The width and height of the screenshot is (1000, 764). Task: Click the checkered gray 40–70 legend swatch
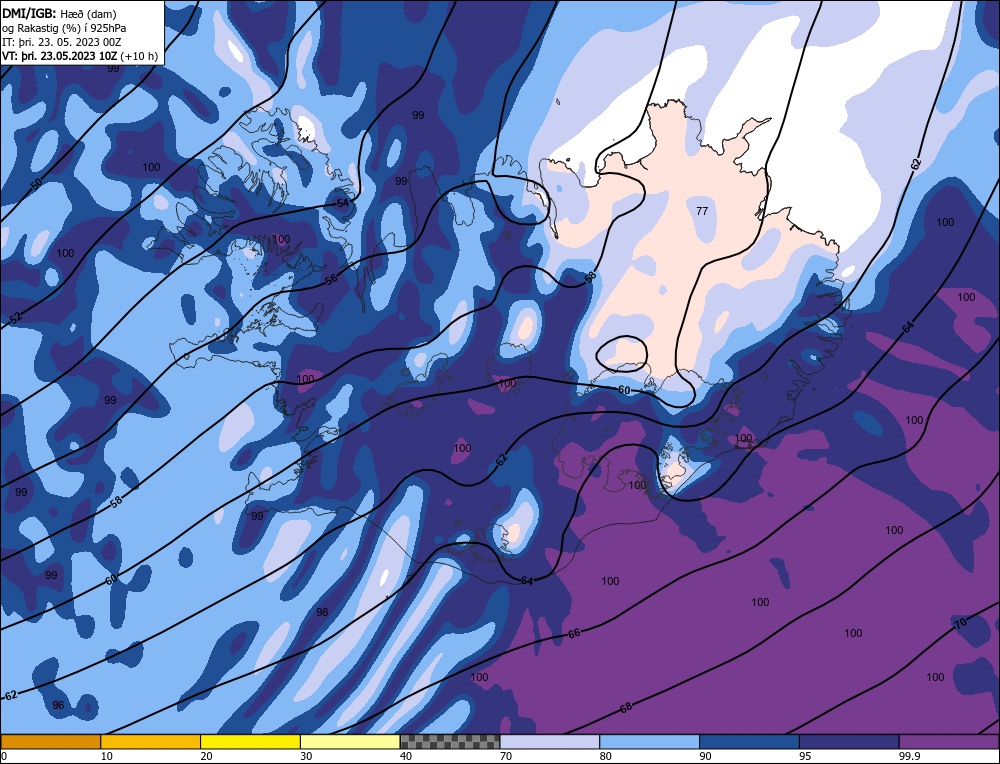[450, 741]
